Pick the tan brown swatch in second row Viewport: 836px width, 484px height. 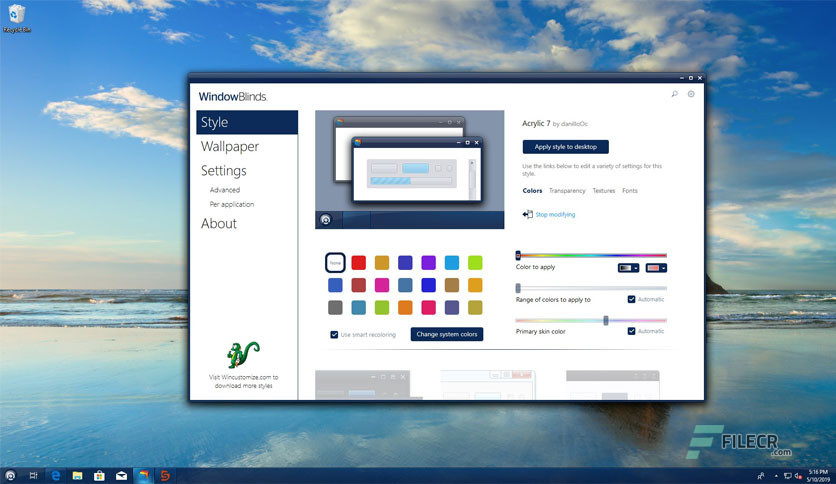point(452,285)
